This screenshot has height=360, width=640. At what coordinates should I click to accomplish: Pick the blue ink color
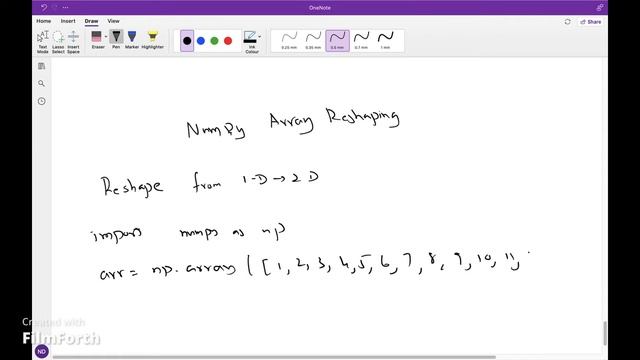coord(201,41)
